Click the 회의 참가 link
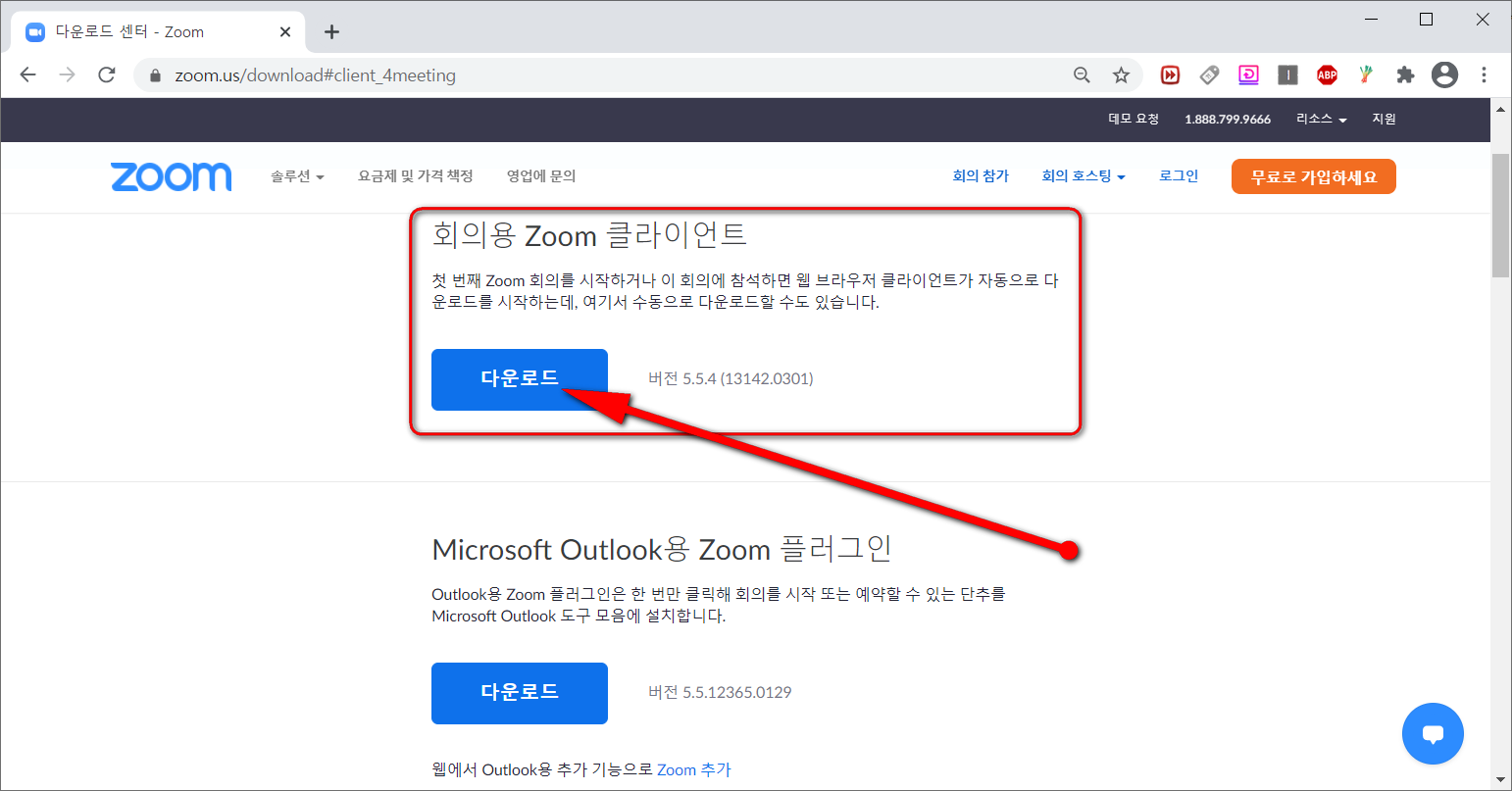 pyautogui.click(x=981, y=176)
